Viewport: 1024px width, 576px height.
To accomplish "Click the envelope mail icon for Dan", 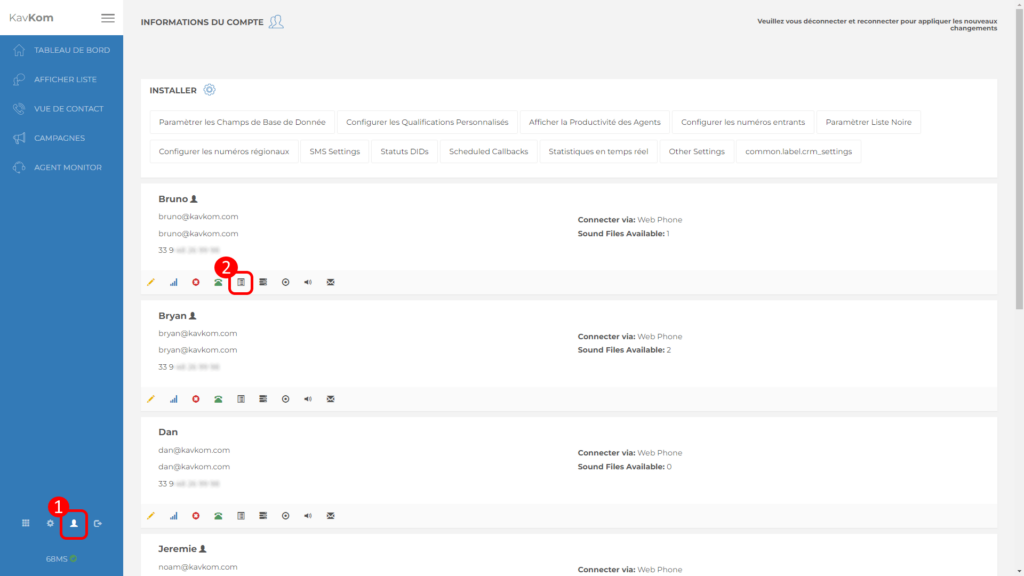I will pos(330,516).
